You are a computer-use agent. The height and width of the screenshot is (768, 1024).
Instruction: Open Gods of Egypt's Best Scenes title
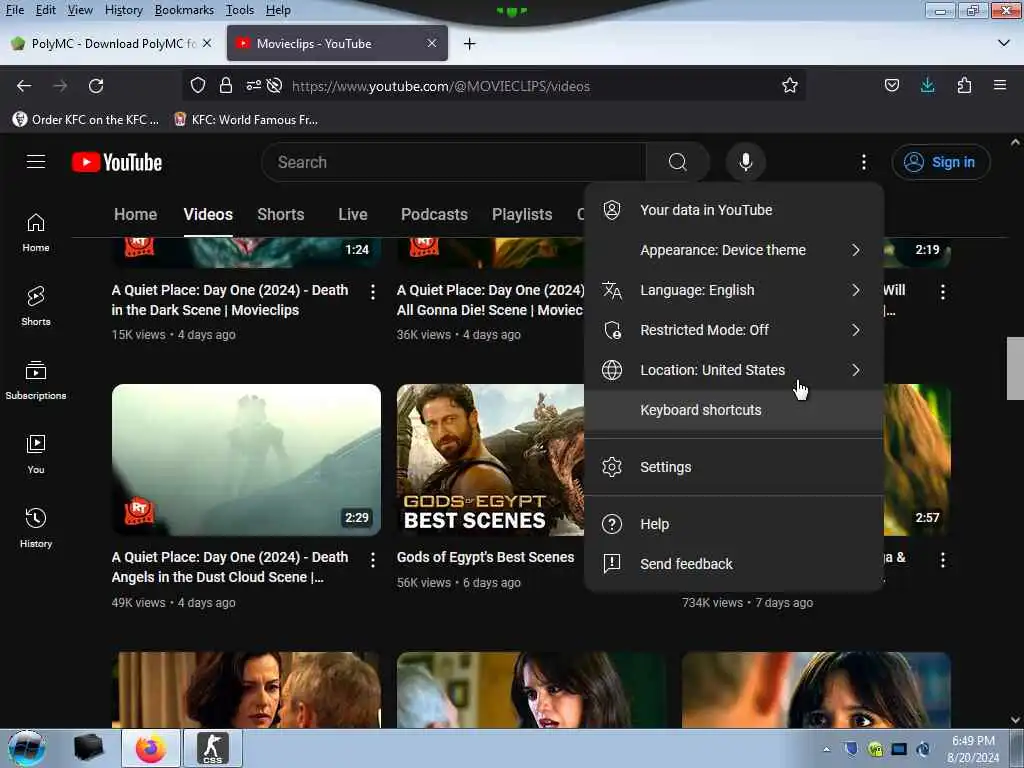[x=485, y=557]
